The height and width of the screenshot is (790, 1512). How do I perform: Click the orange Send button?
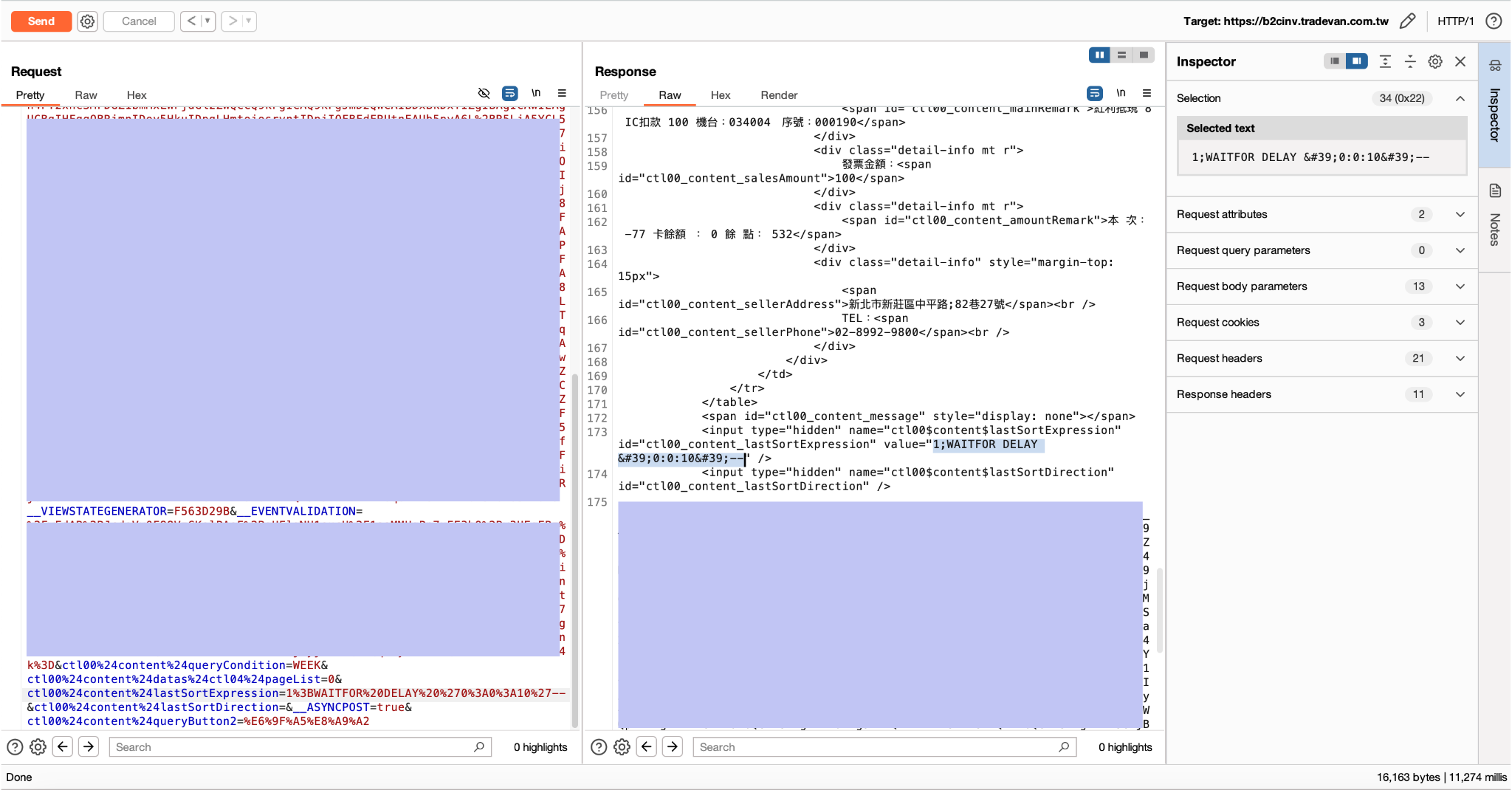41,21
